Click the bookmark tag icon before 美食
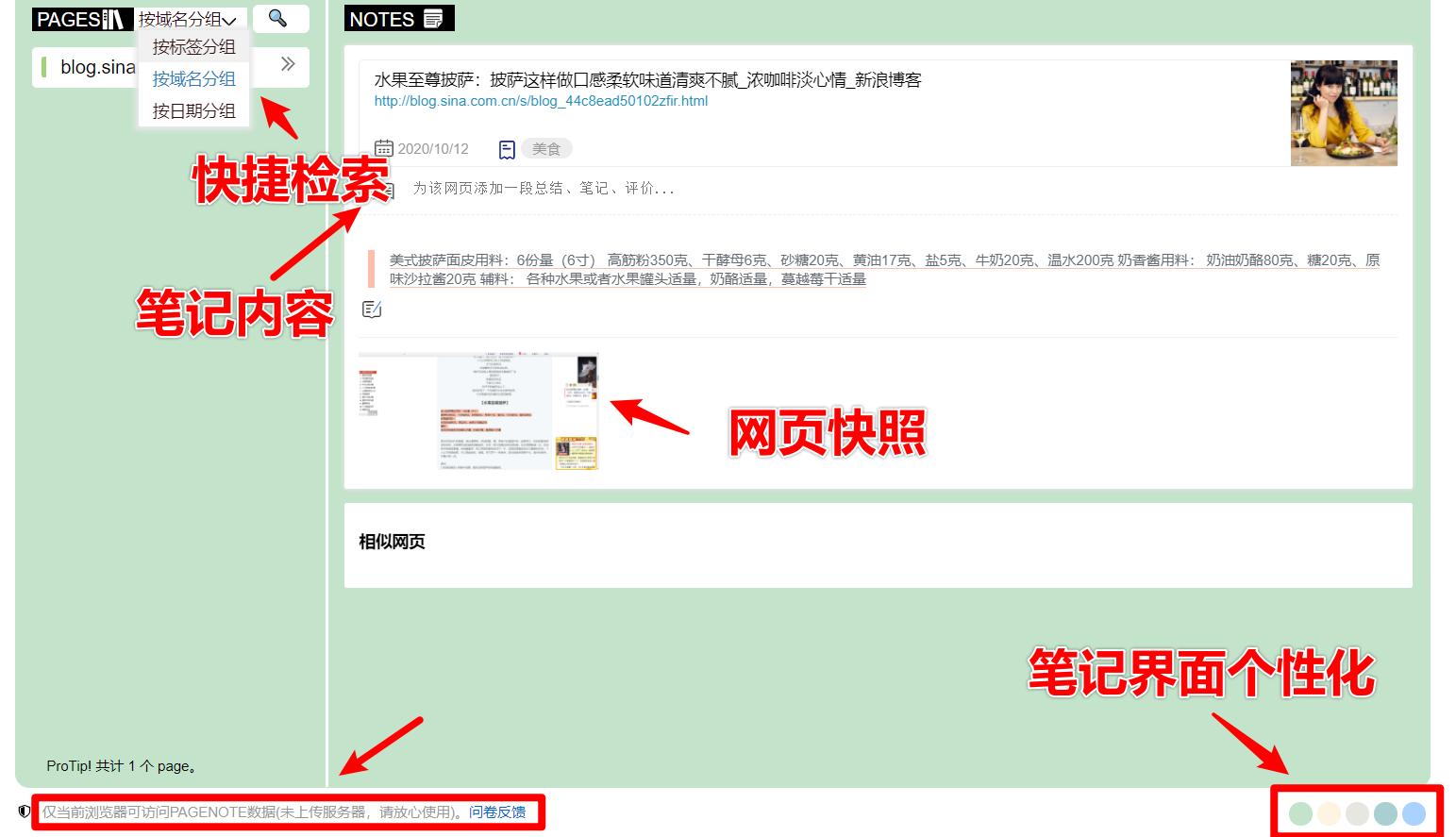Viewport: 1456px width, 837px height. coord(506,147)
